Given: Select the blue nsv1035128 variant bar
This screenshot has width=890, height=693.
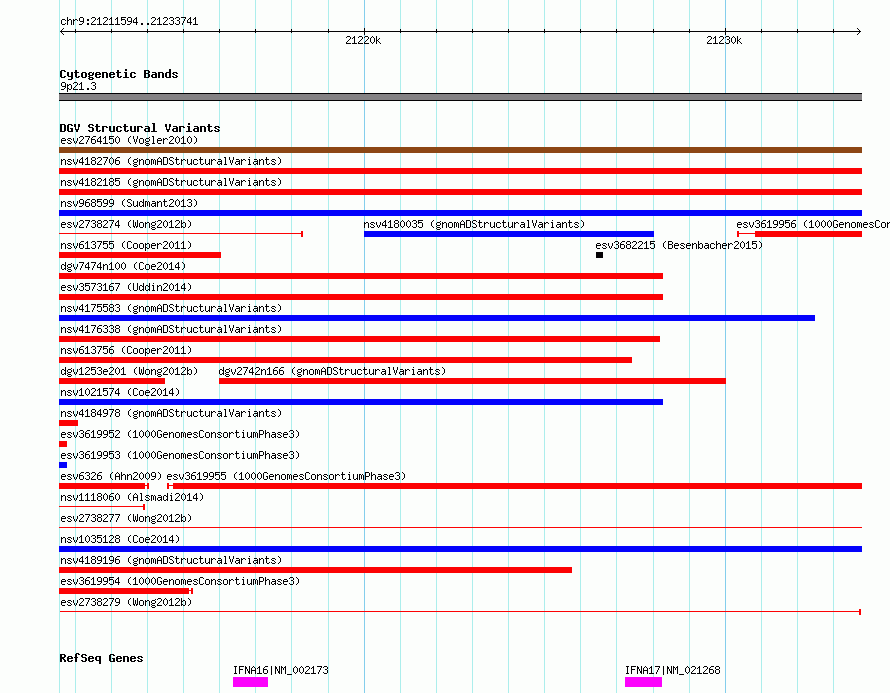Looking at the screenshot, I should point(460,549).
